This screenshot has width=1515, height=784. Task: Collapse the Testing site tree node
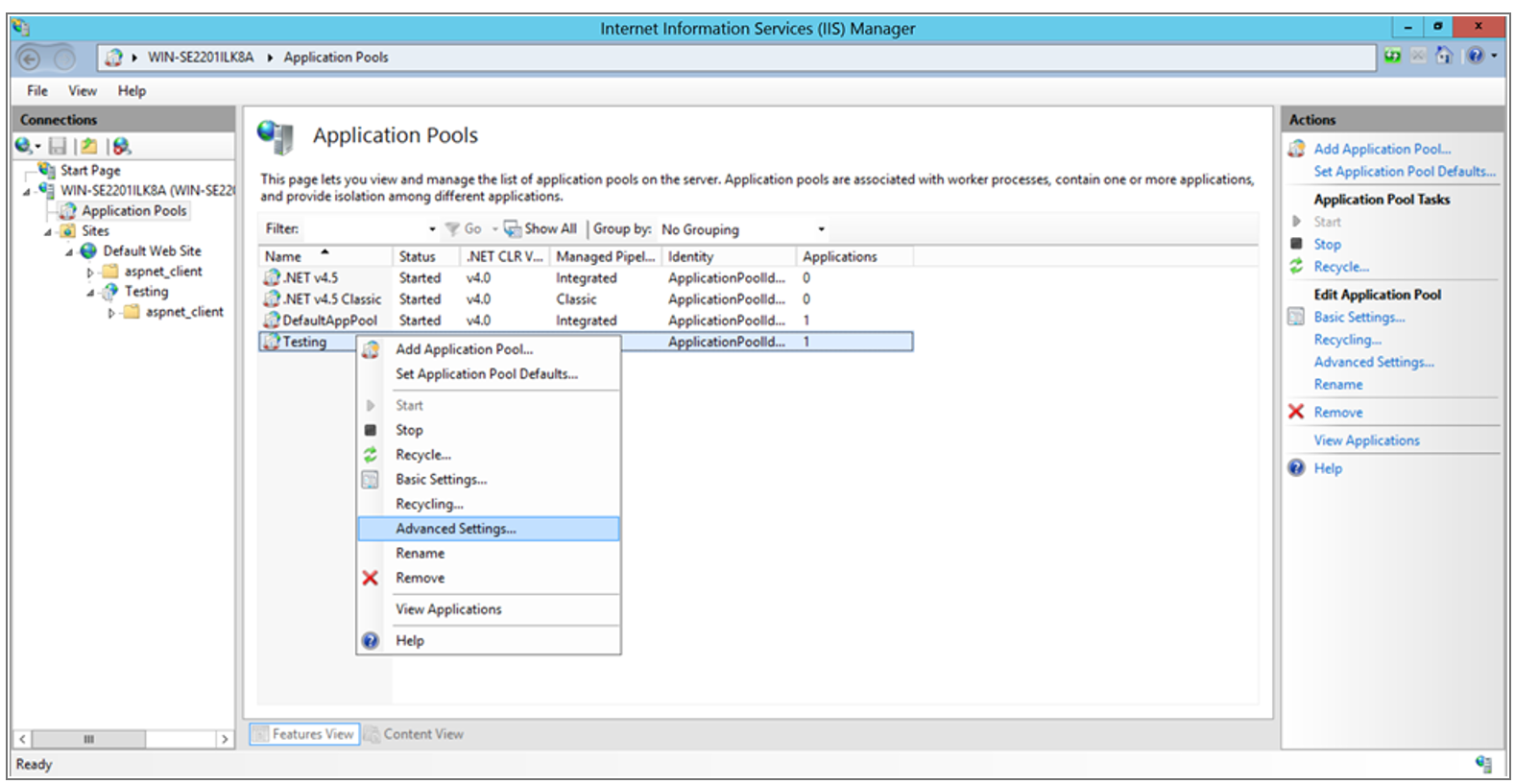click(90, 292)
